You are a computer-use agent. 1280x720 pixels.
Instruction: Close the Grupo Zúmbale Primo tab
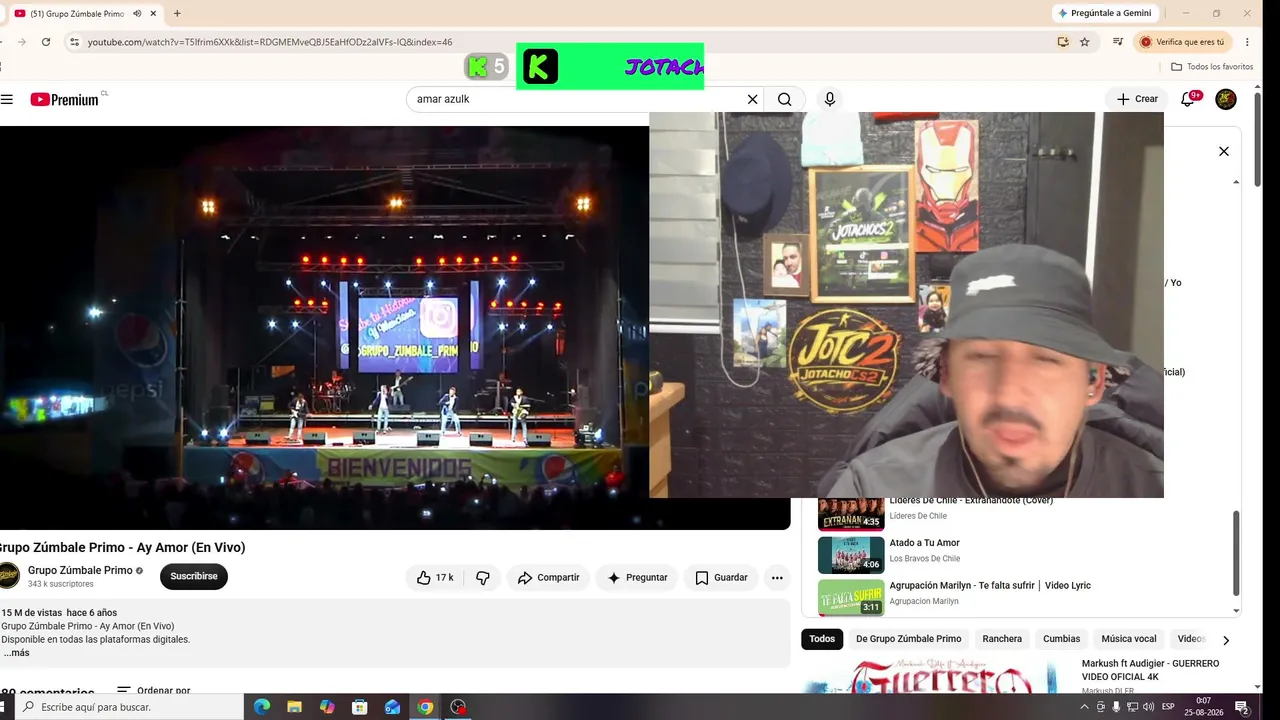click(153, 13)
